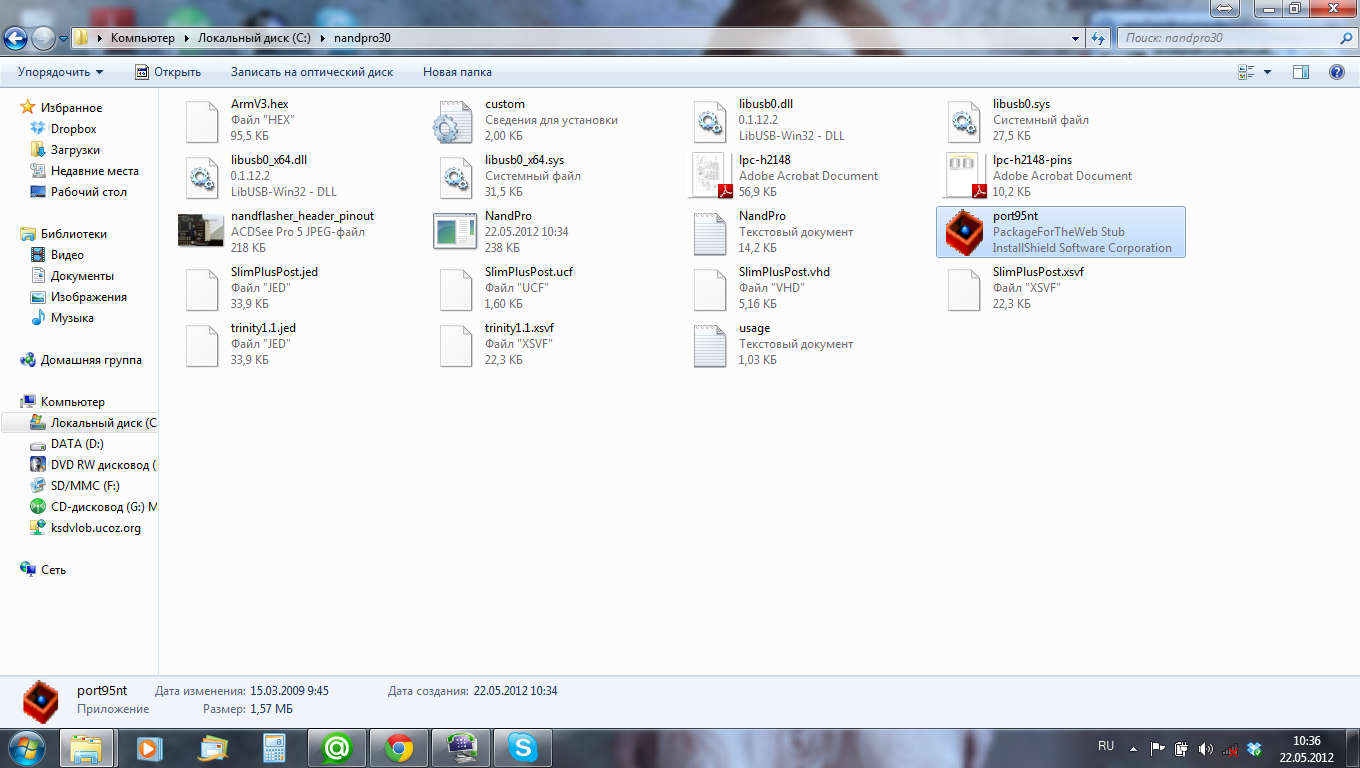This screenshot has height=768, width=1360.
Task: Click the Открыть button in toolbar
Action: 168,72
